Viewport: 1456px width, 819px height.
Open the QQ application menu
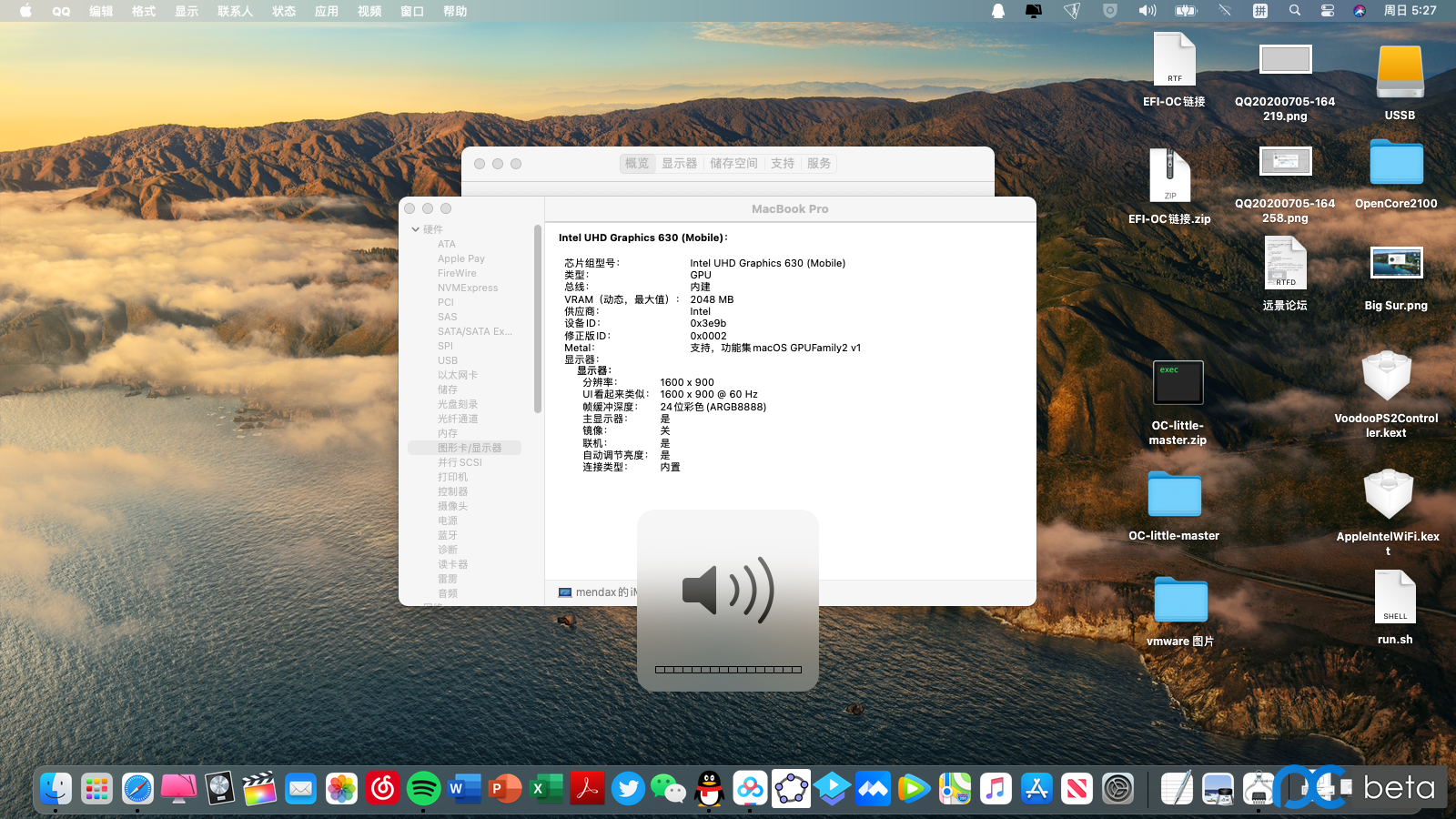pyautogui.click(x=61, y=11)
